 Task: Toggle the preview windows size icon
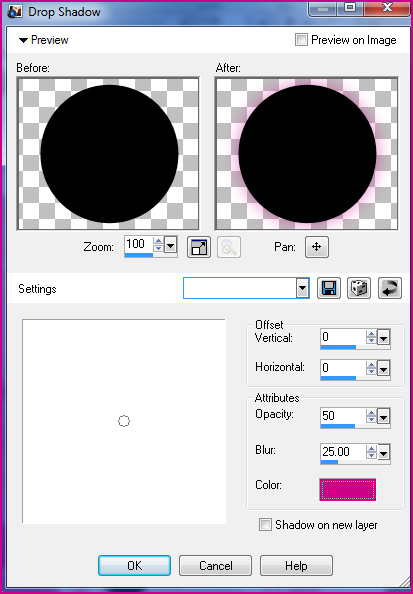pos(199,247)
